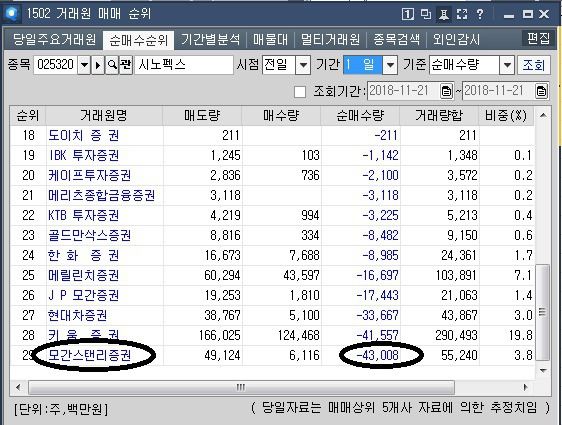The width and height of the screenshot is (562, 425).
Task: Switch to 당일주요거래원 tab
Action: point(54,39)
